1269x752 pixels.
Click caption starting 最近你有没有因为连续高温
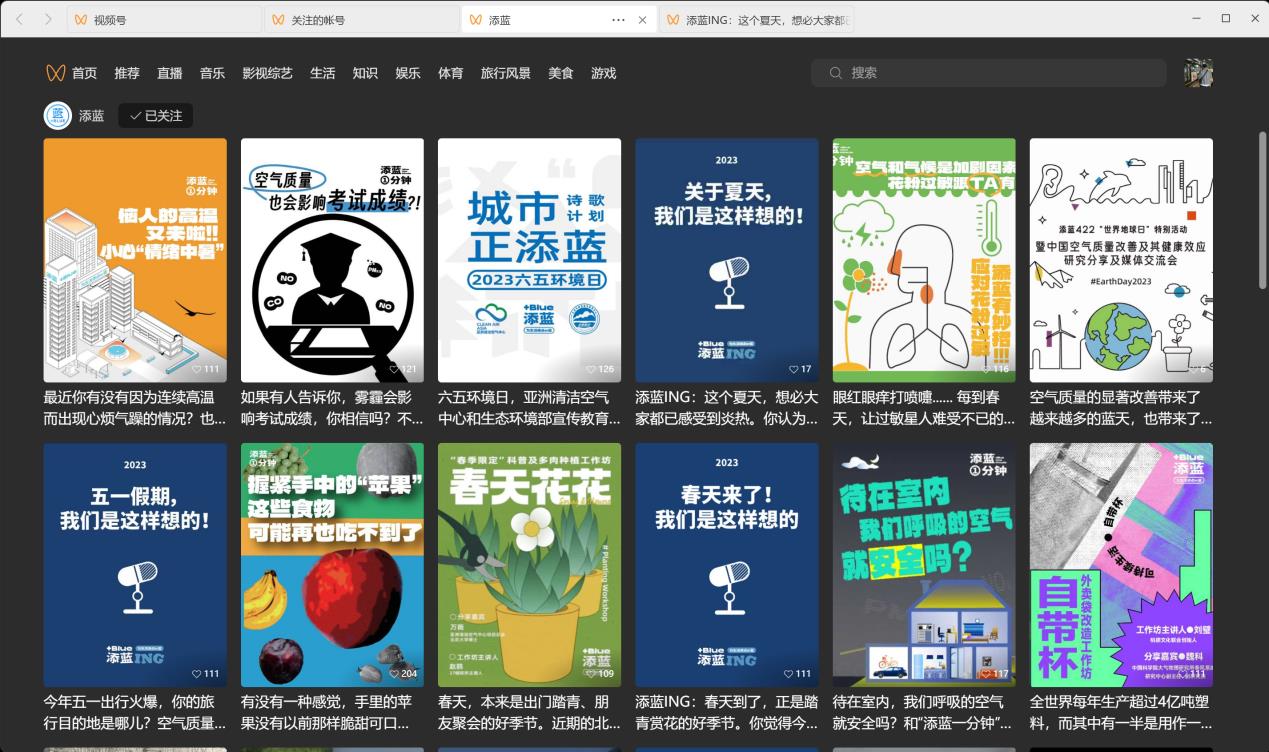pos(135,408)
